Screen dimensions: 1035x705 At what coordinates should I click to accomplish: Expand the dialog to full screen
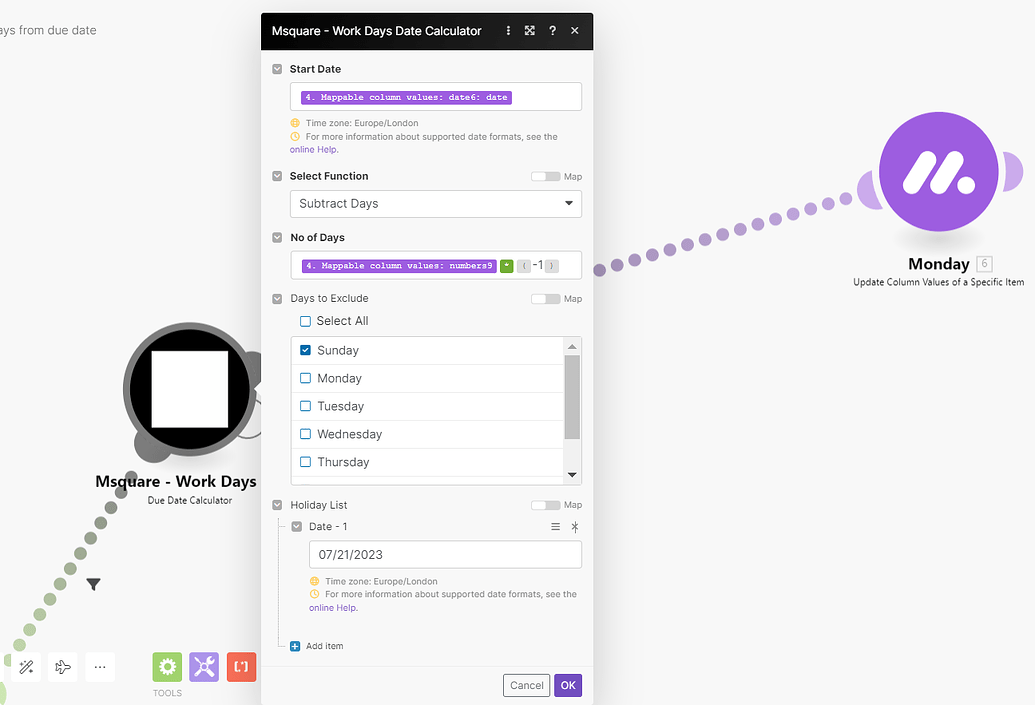529,30
